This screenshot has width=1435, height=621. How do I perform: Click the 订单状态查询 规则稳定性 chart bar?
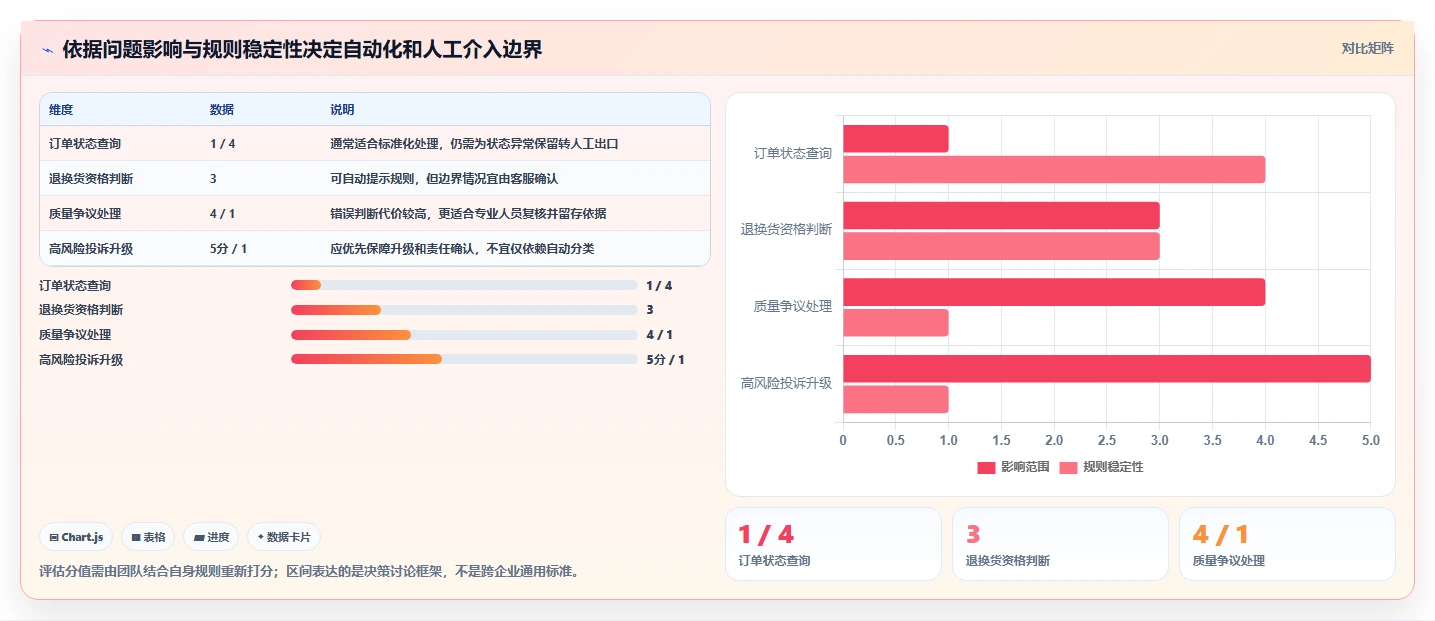click(x=1054, y=169)
